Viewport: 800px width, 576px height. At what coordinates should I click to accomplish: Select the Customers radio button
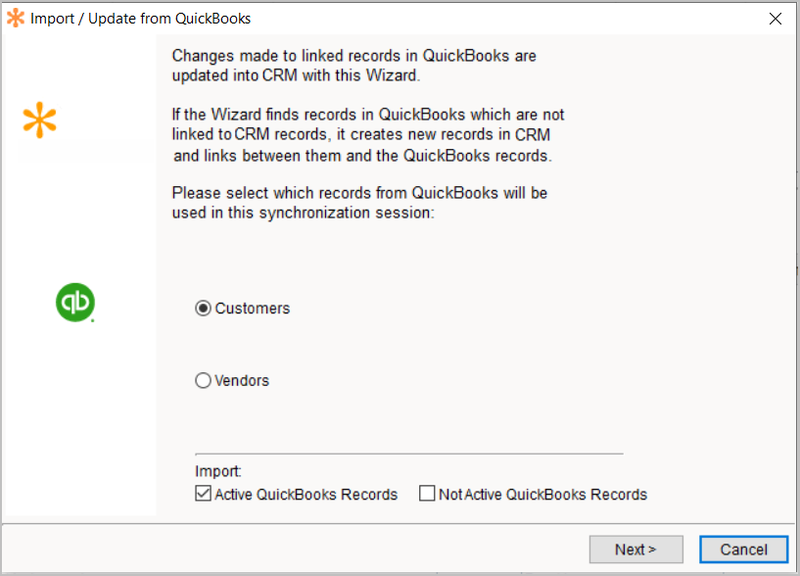coord(203,309)
